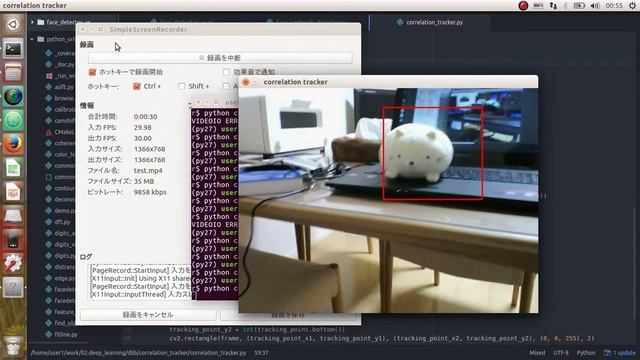Click the red recording tray indicator
The image size is (640, 360).
(523, 5)
